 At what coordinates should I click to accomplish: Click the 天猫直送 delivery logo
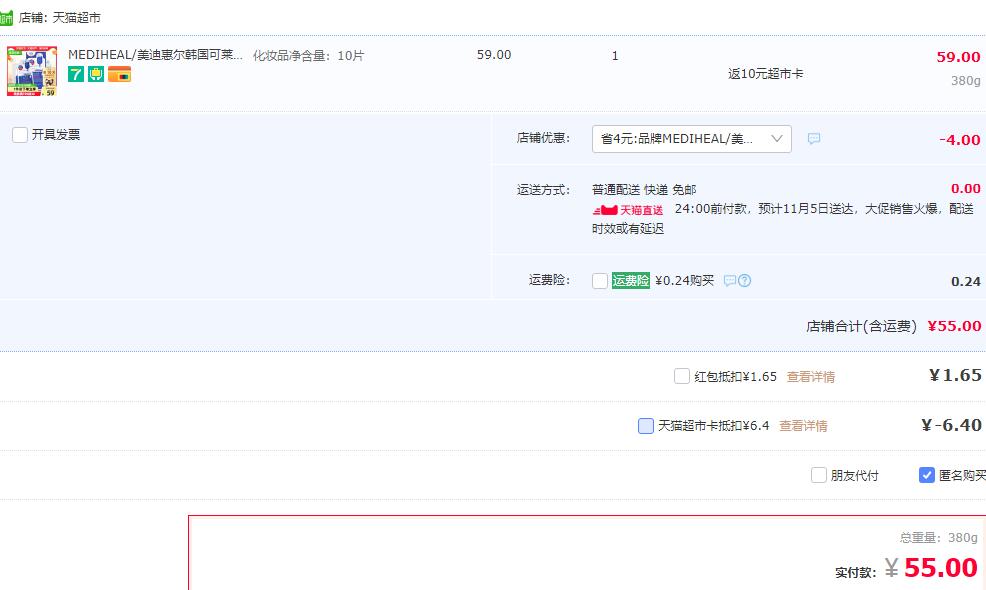coord(628,210)
